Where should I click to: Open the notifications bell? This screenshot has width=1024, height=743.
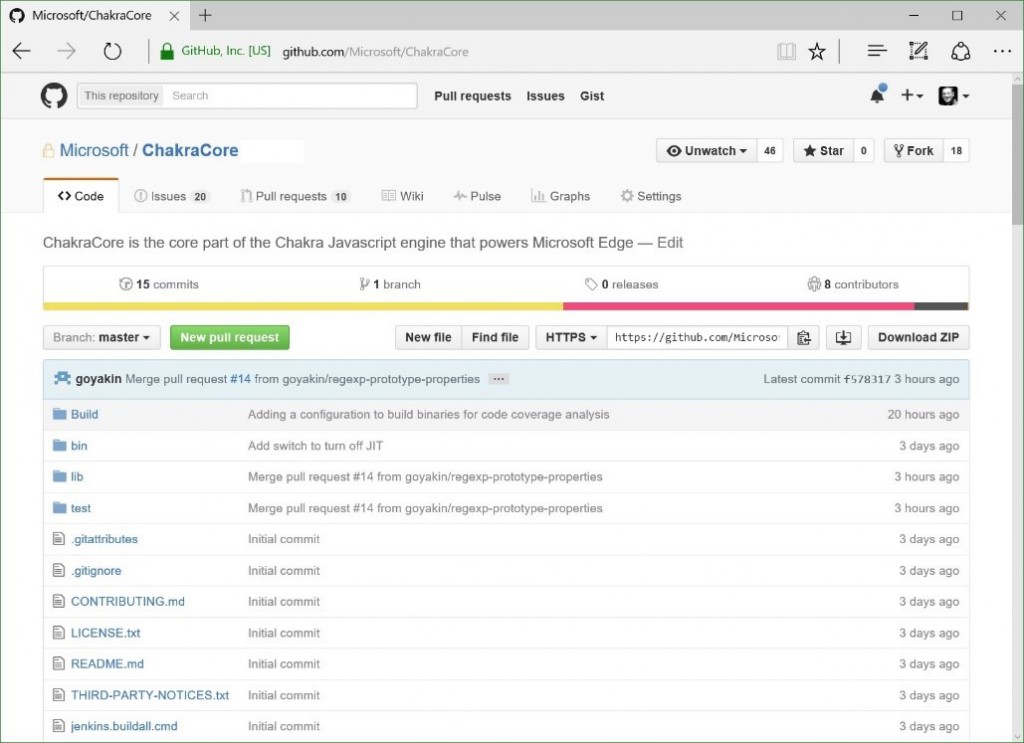tap(876, 95)
